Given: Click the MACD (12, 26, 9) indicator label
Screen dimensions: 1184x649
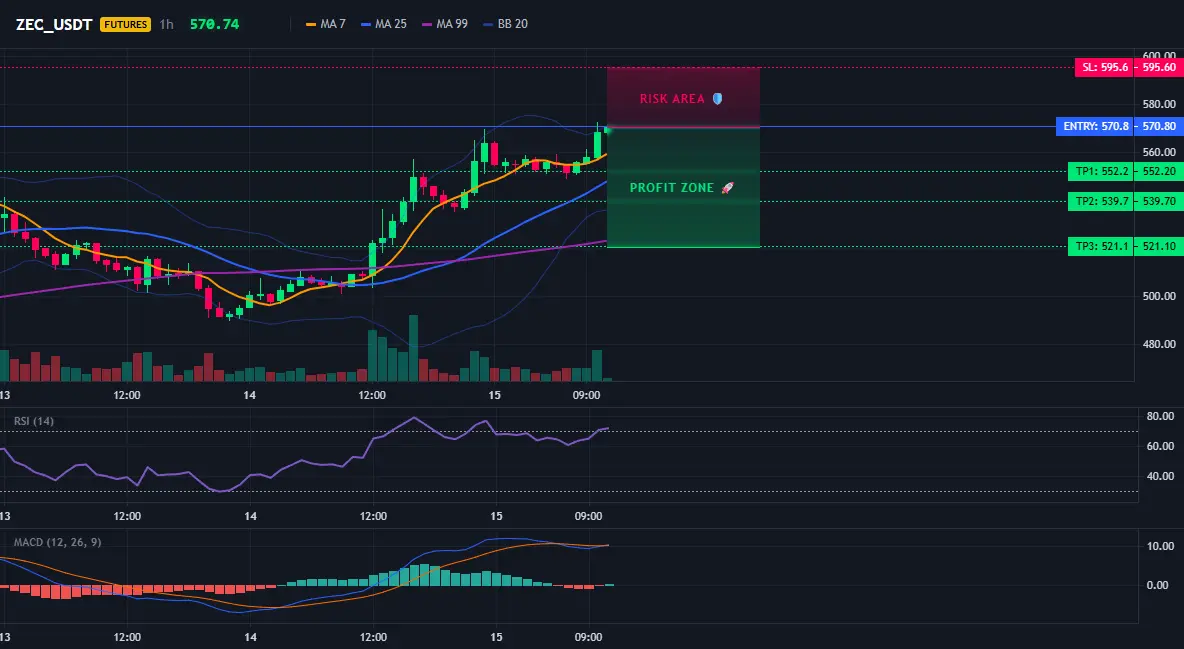Looking at the screenshot, I should pyautogui.click(x=57, y=542).
